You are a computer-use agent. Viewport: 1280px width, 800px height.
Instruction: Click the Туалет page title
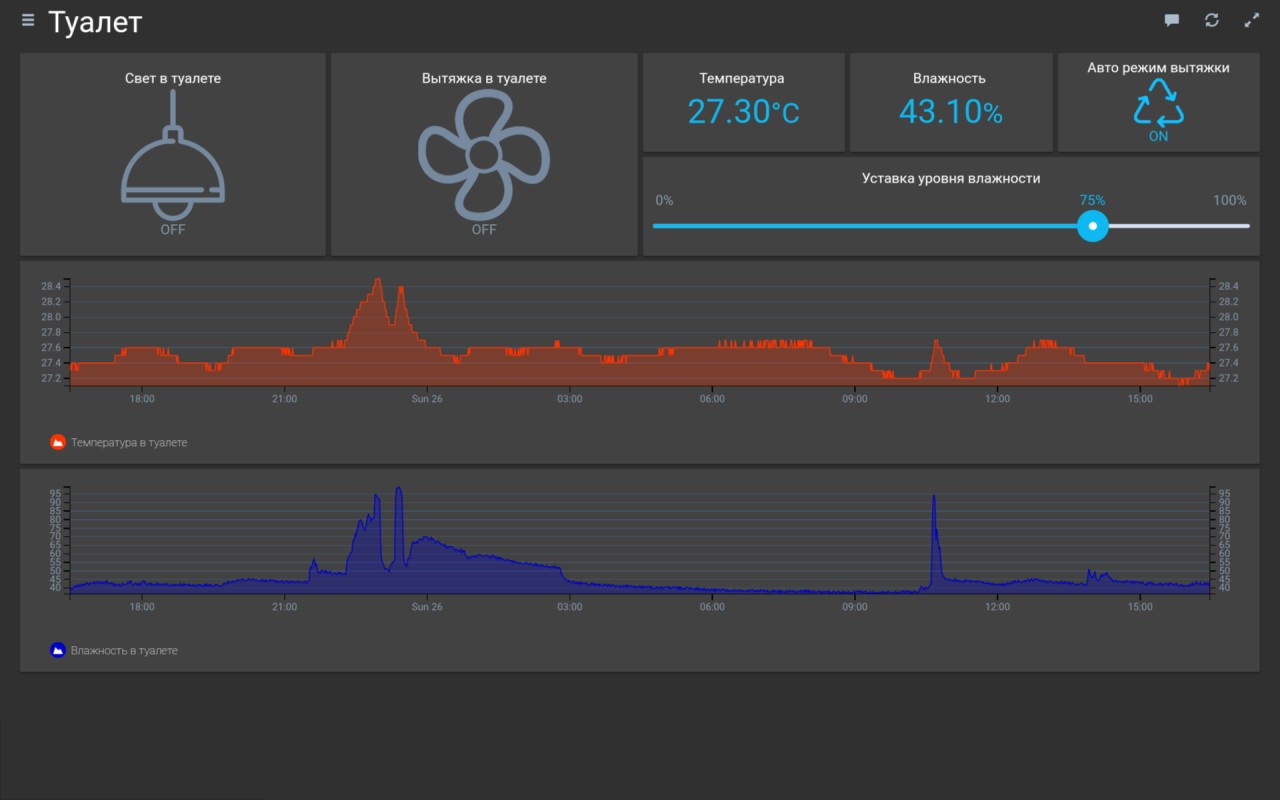95,21
